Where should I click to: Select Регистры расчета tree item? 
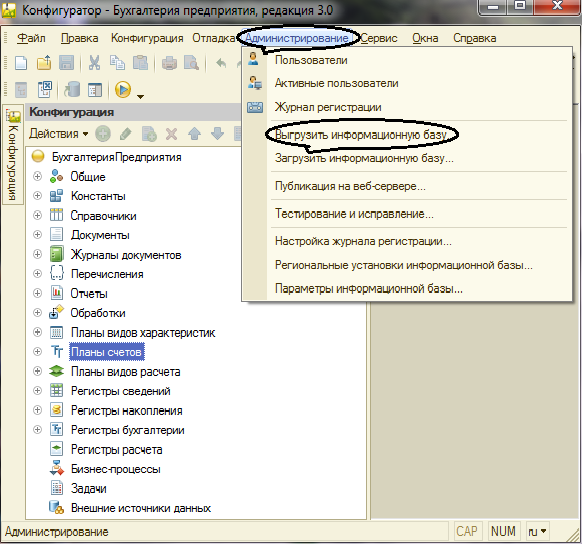coord(116,449)
